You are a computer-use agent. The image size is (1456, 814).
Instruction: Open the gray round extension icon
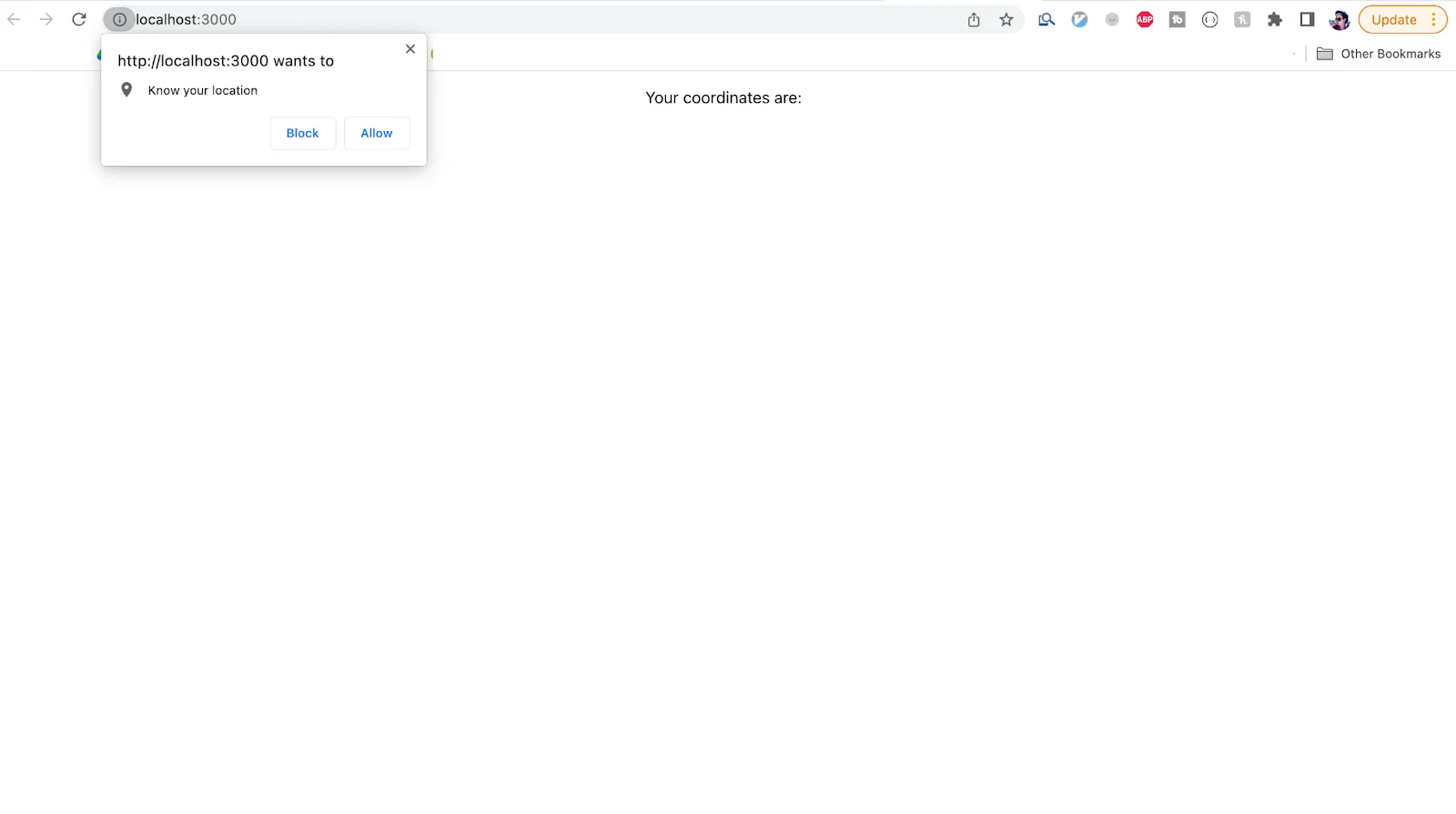pos(1112,19)
